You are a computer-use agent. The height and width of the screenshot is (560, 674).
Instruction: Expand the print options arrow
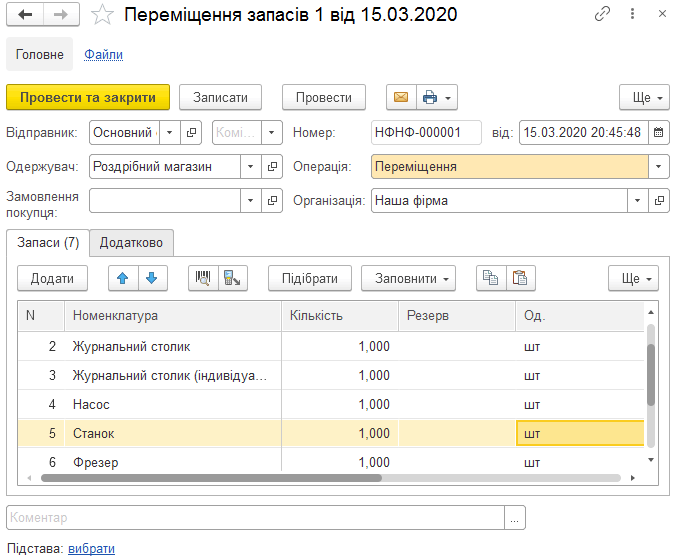coord(448,98)
